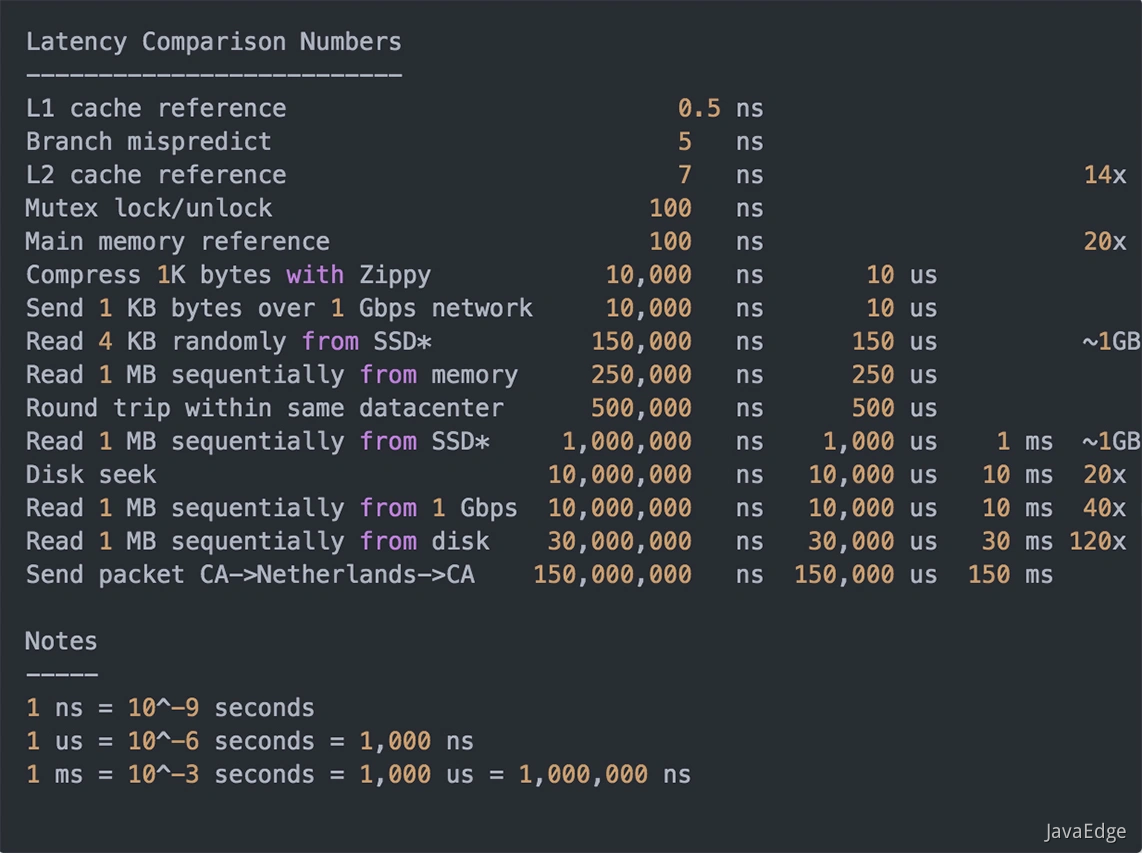Select the 'Mutex lock/unlock' label
Screen dimensions: 1142x853
coord(149,208)
